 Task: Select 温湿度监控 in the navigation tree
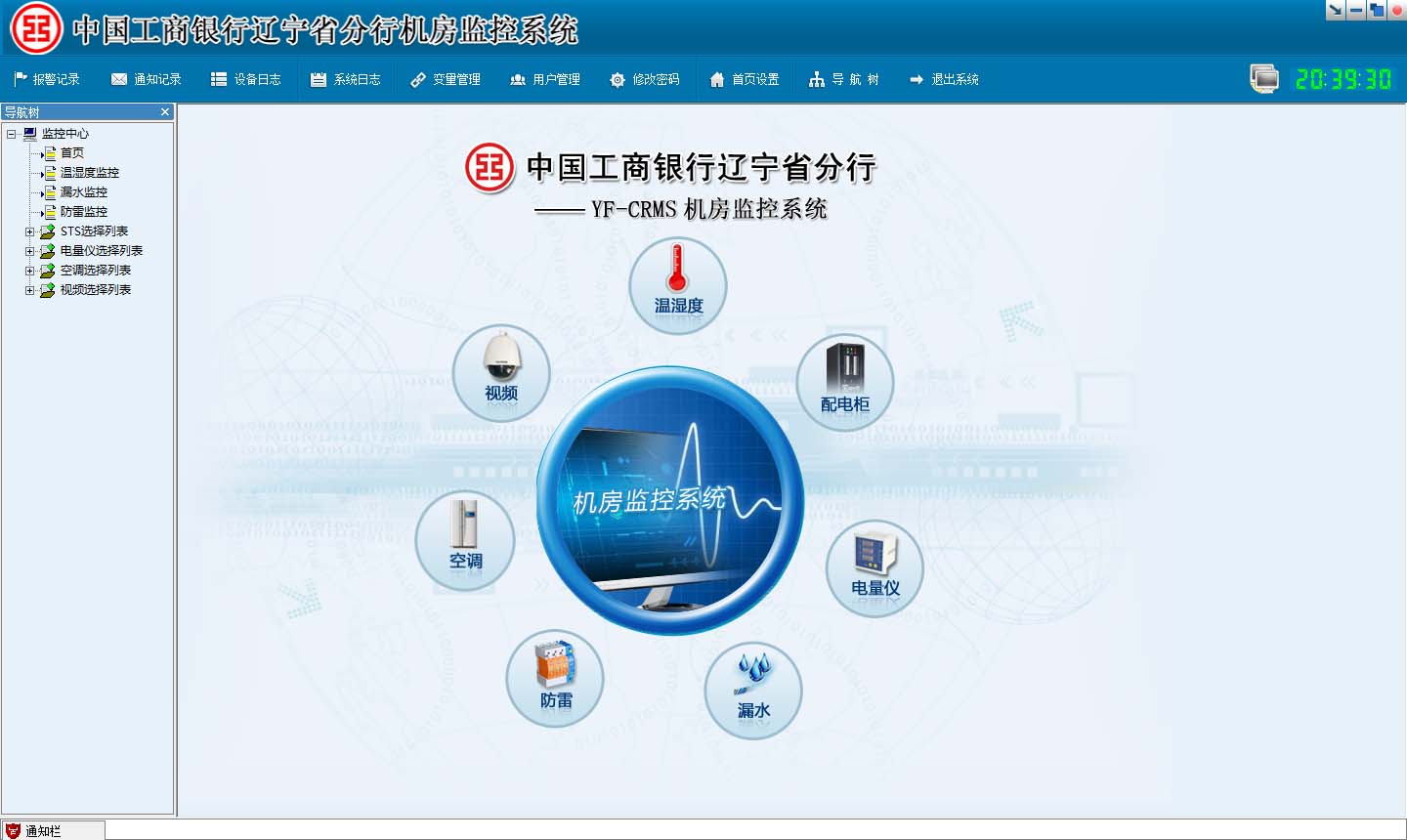(90, 173)
